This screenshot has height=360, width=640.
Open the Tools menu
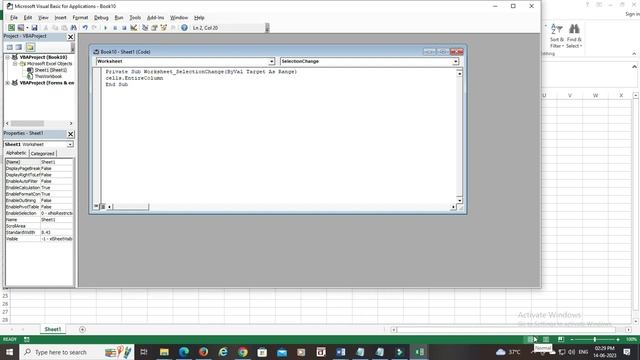tap(135, 18)
